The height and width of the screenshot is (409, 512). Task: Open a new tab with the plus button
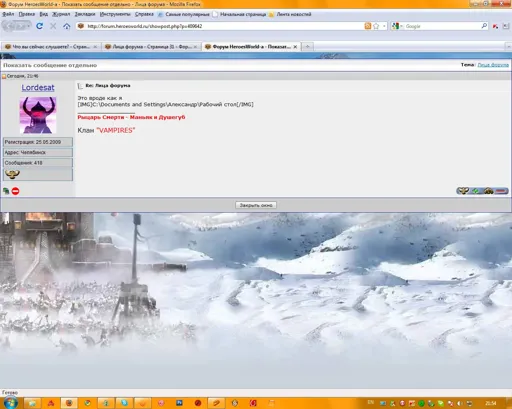tap(308, 47)
